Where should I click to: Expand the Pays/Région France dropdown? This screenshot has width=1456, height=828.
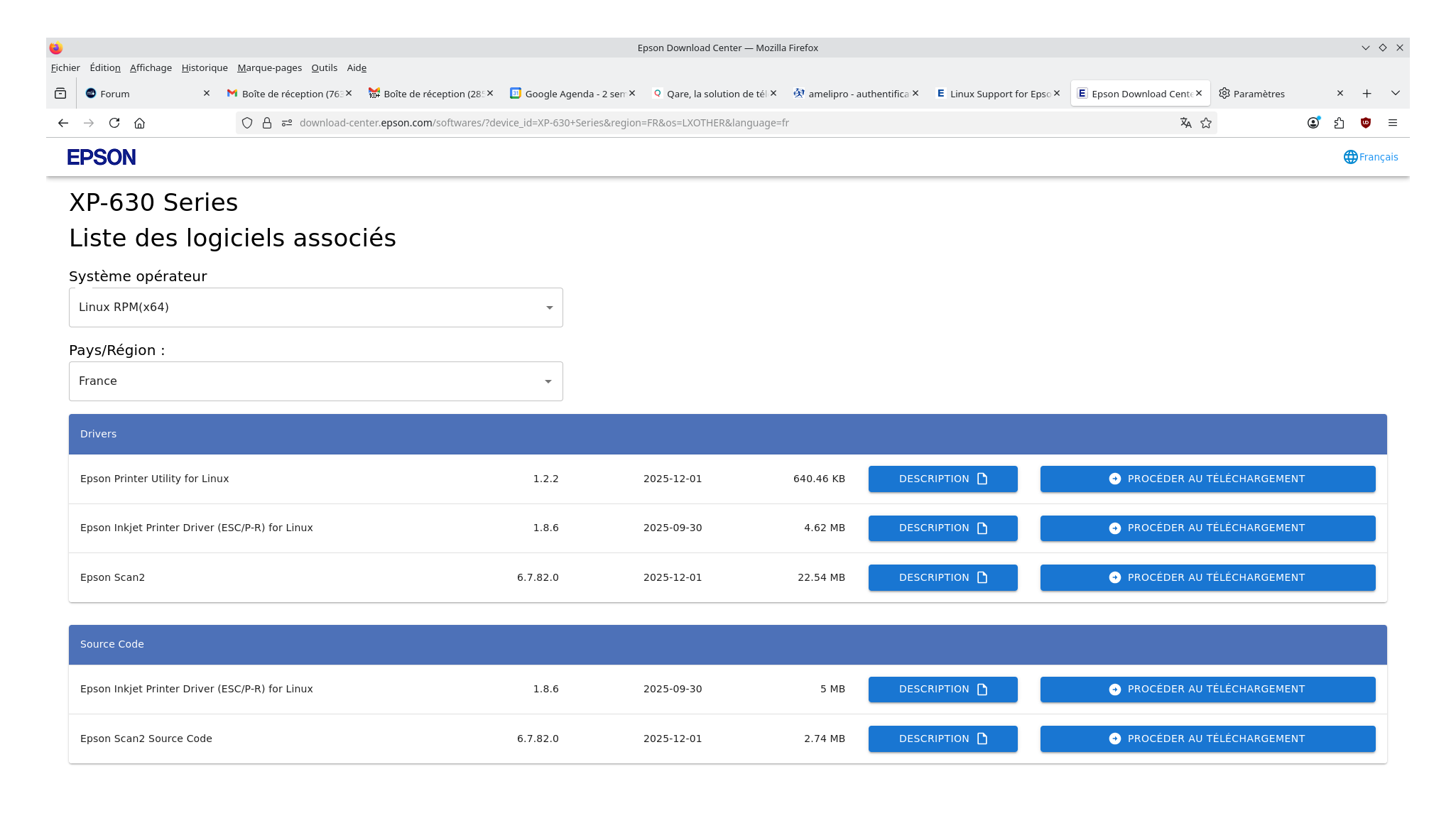tap(316, 381)
